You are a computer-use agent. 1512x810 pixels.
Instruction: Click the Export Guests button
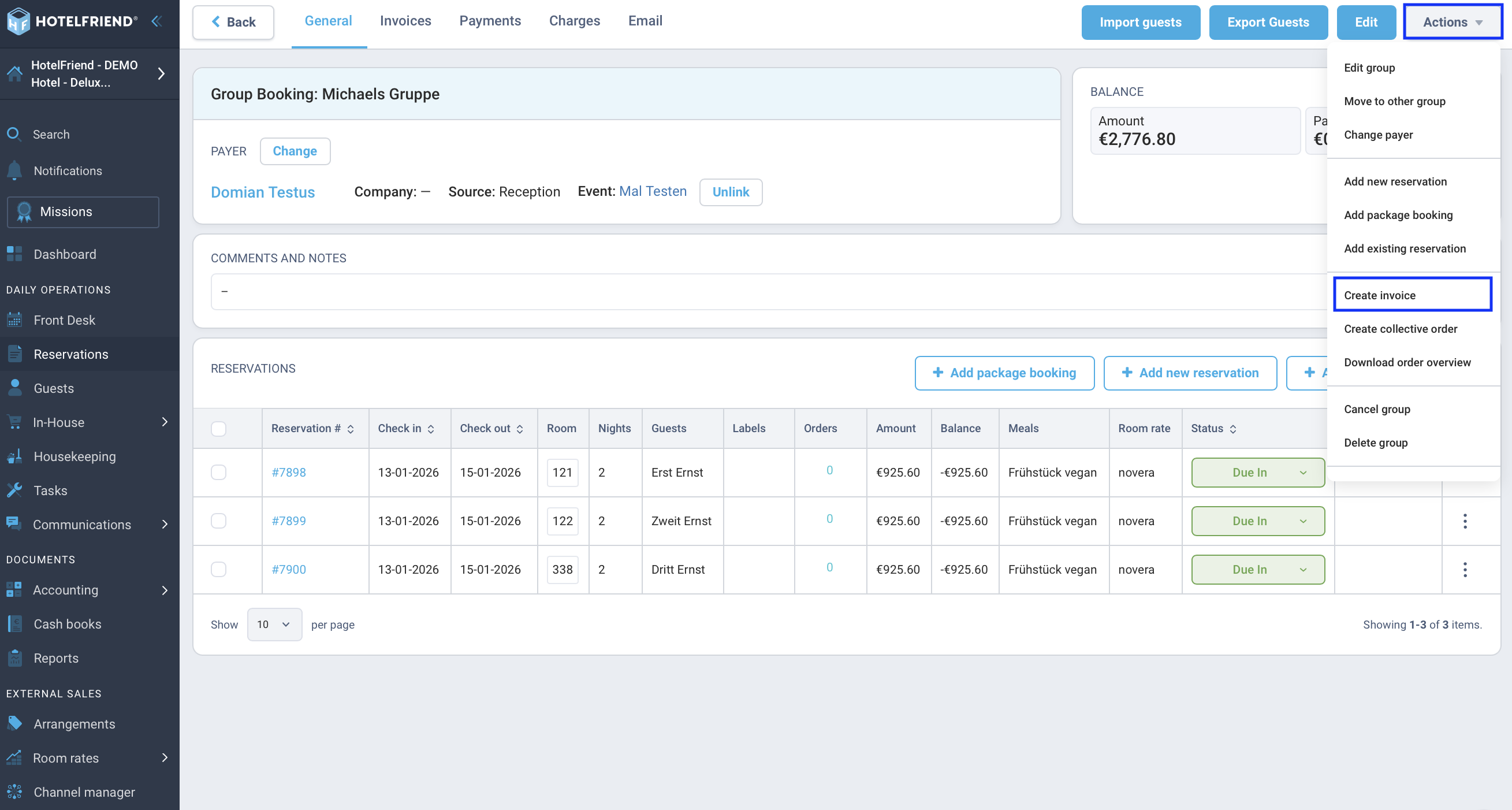point(1268,23)
